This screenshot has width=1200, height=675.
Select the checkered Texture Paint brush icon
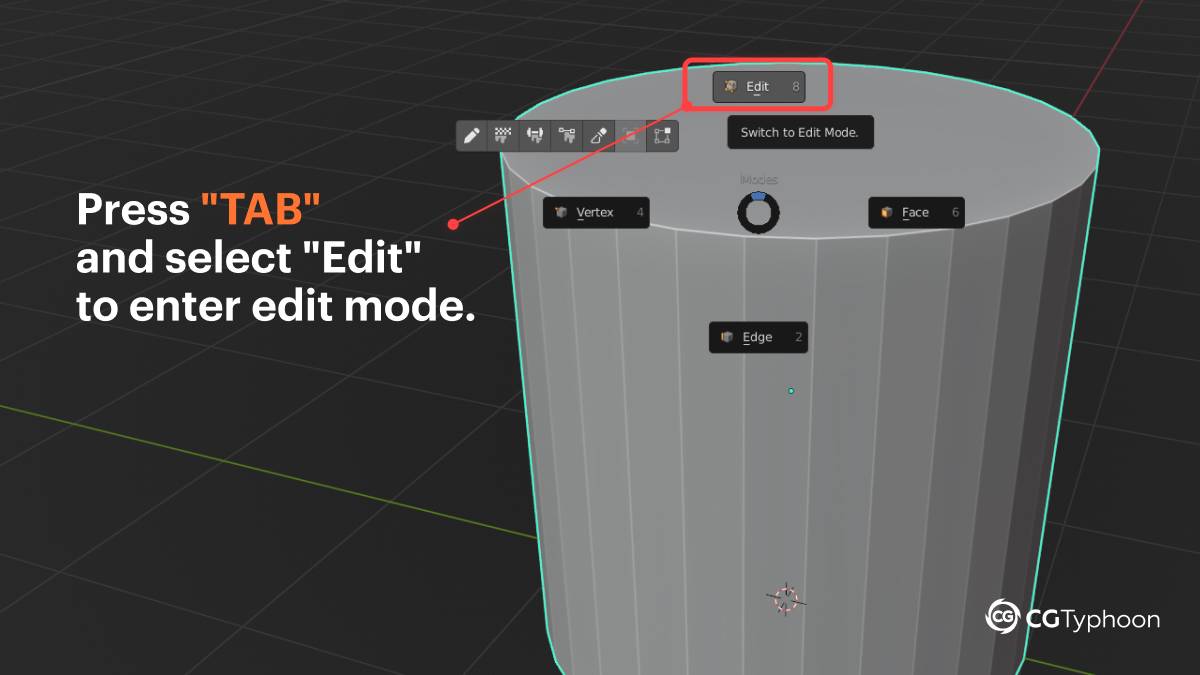tap(504, 136)
